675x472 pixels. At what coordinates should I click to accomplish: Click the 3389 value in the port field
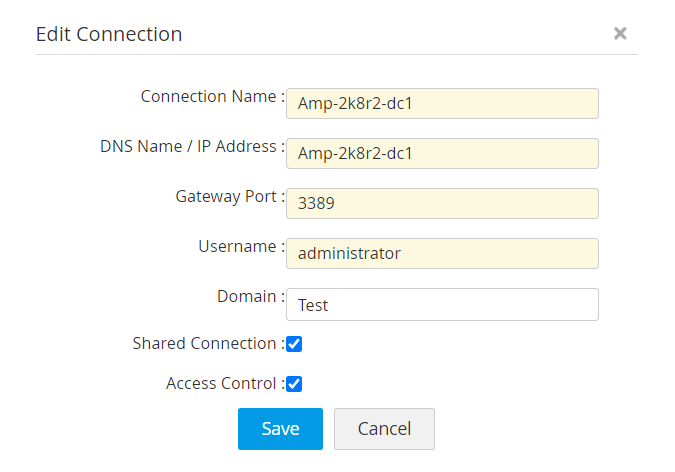point(316,204)
